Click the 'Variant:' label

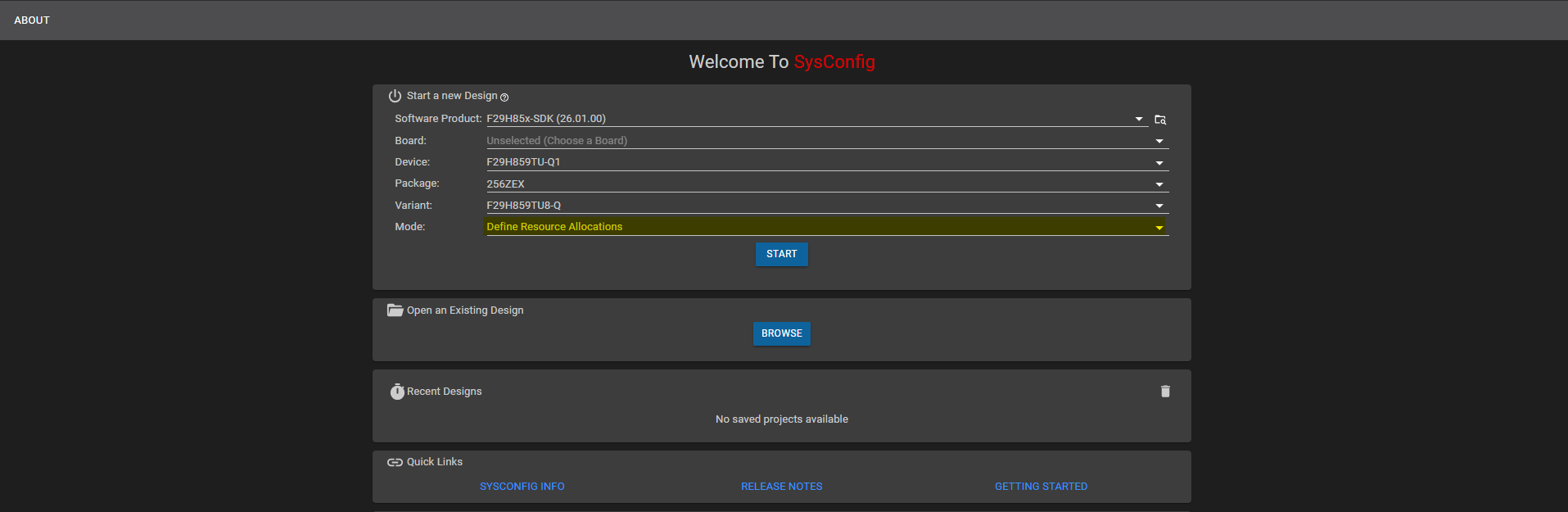coord(413,206)
